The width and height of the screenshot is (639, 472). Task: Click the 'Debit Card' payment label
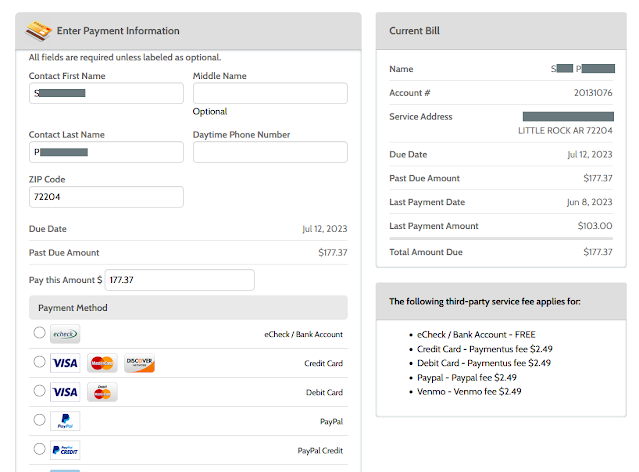(324, 392)
